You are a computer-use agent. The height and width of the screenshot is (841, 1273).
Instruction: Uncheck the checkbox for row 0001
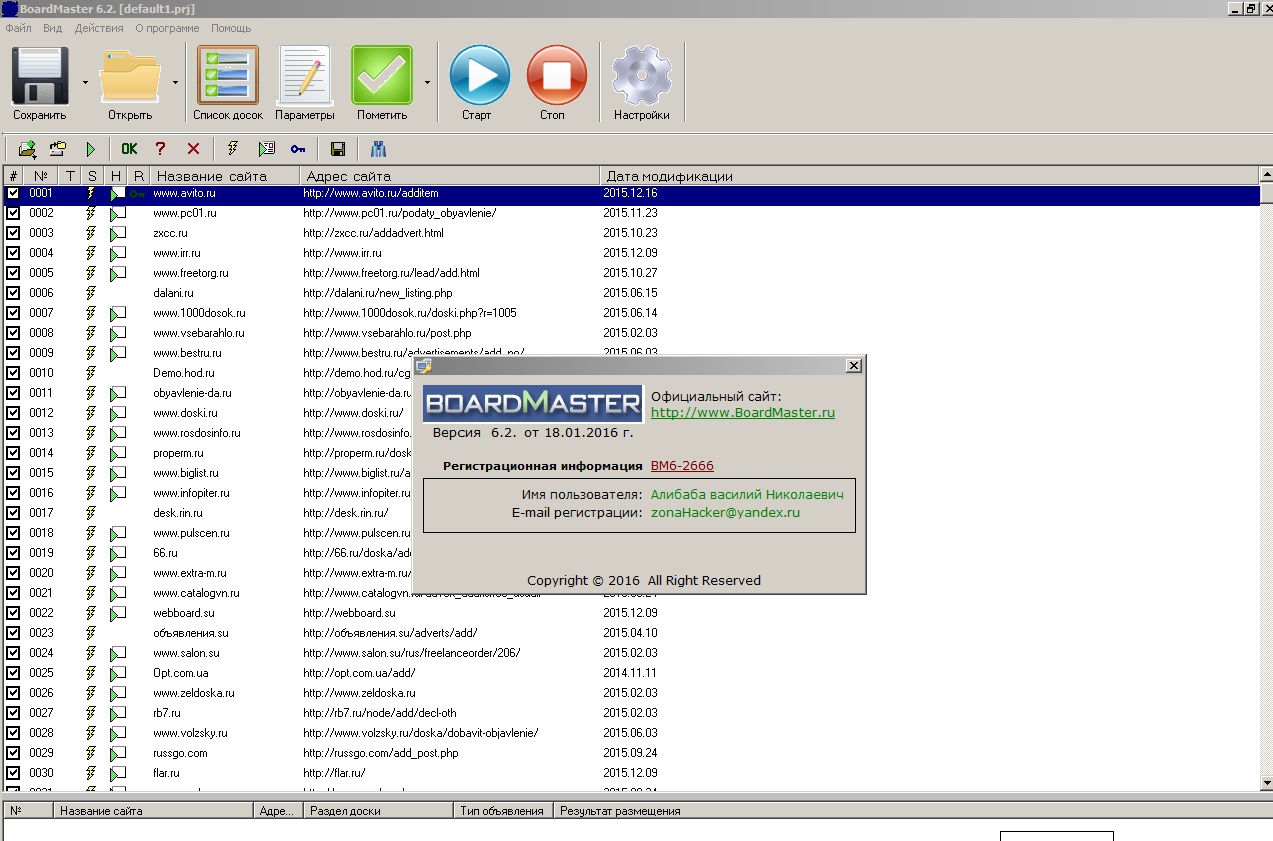(13, 193)
